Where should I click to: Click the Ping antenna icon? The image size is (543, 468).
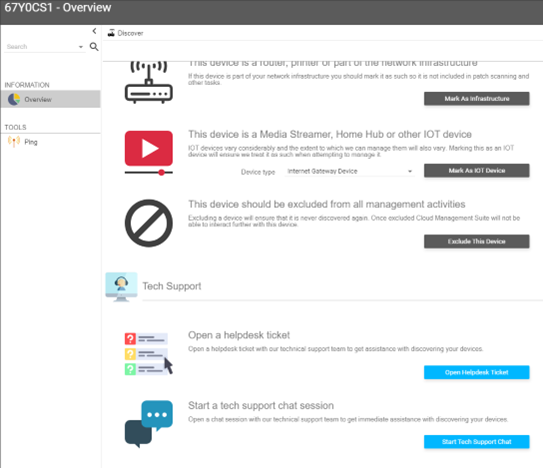14,142
